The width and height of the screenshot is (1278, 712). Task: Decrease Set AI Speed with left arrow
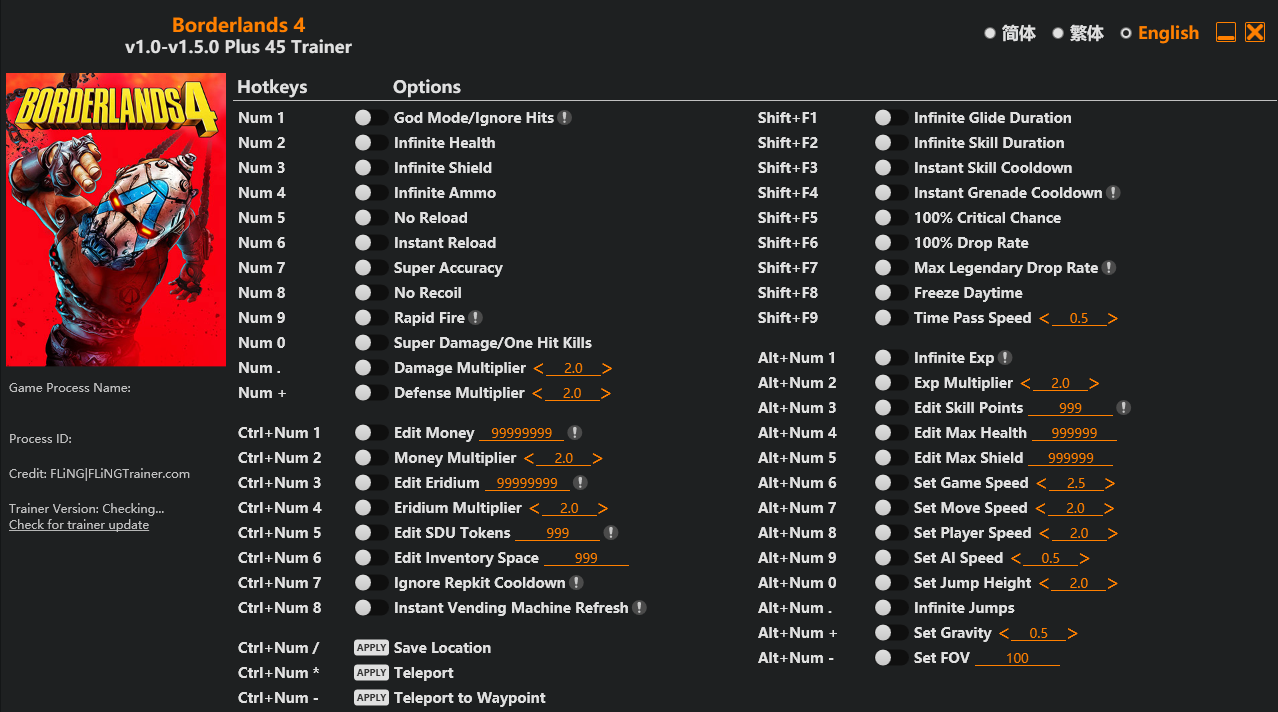click(1017, 558)
